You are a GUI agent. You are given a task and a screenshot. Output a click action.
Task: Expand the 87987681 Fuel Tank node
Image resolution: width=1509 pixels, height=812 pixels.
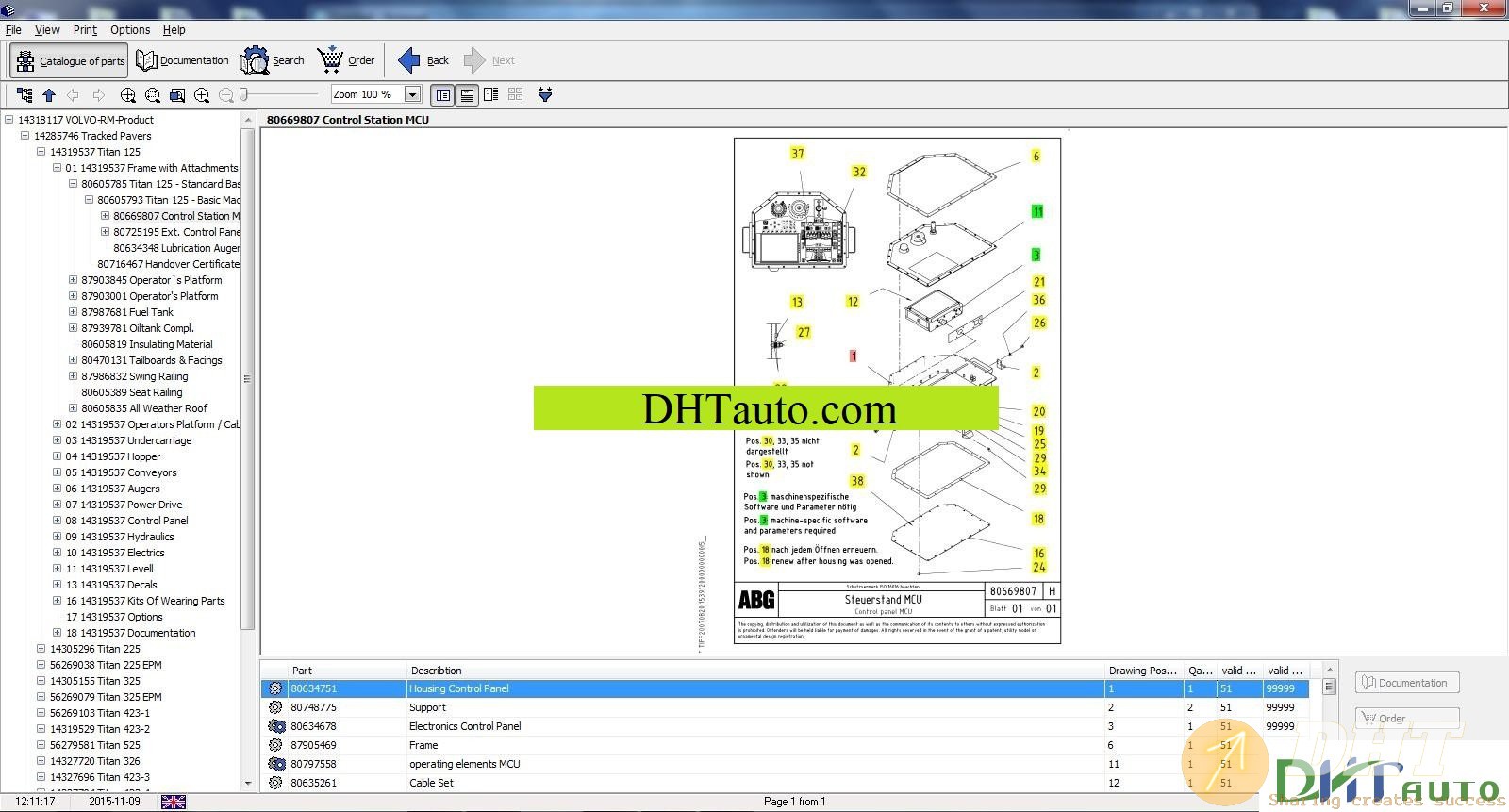pos(73,312)
